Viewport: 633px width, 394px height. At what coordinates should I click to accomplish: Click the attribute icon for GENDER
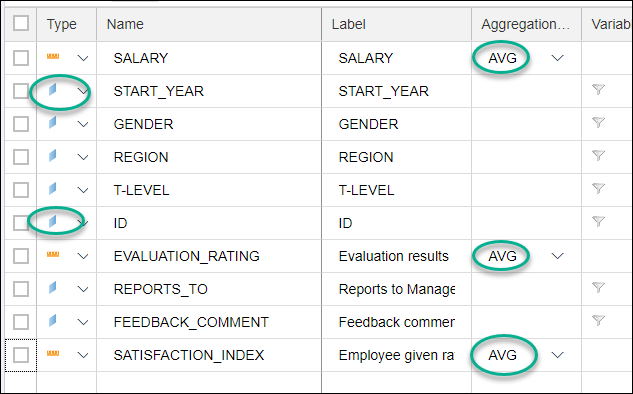[x=52, y=123]
